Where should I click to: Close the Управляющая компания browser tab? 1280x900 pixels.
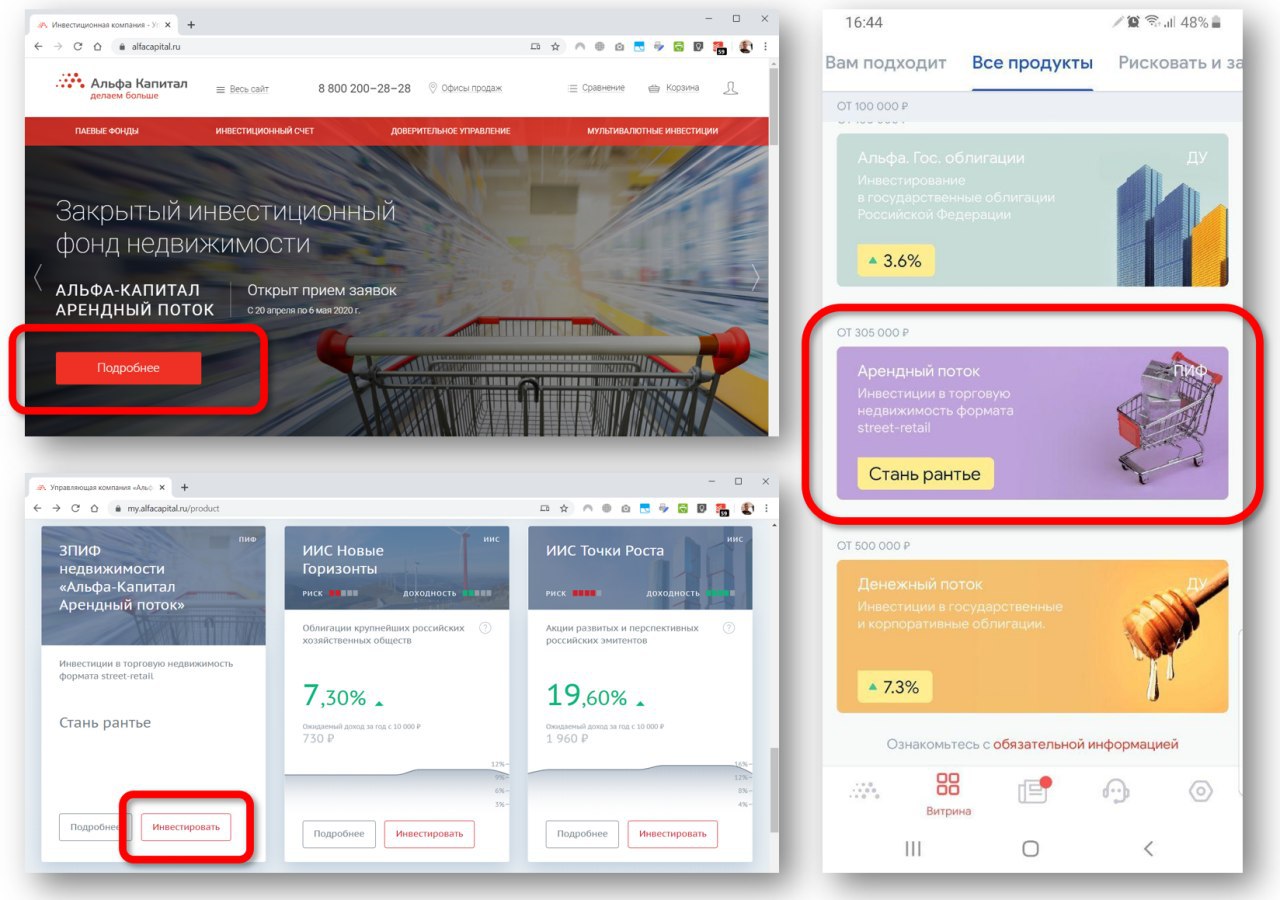tap(163, 487)
